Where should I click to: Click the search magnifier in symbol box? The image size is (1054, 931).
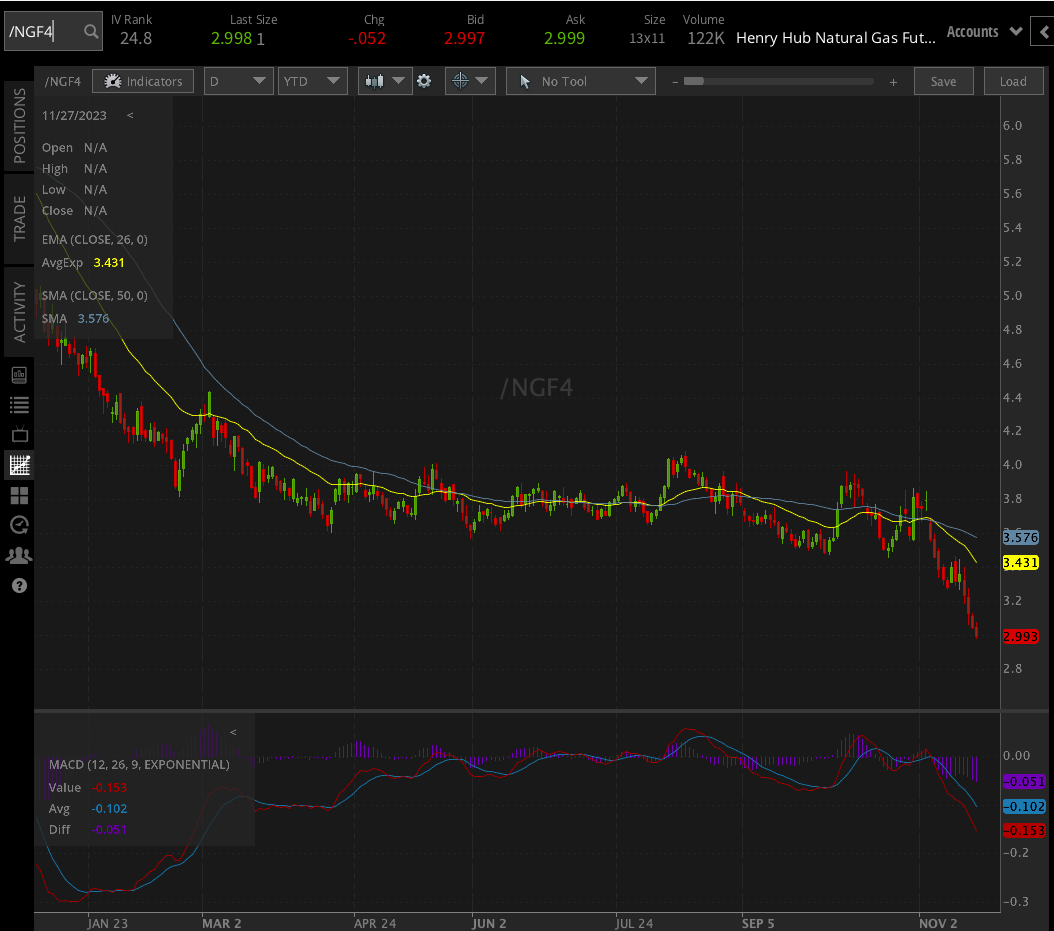[91, 32]
